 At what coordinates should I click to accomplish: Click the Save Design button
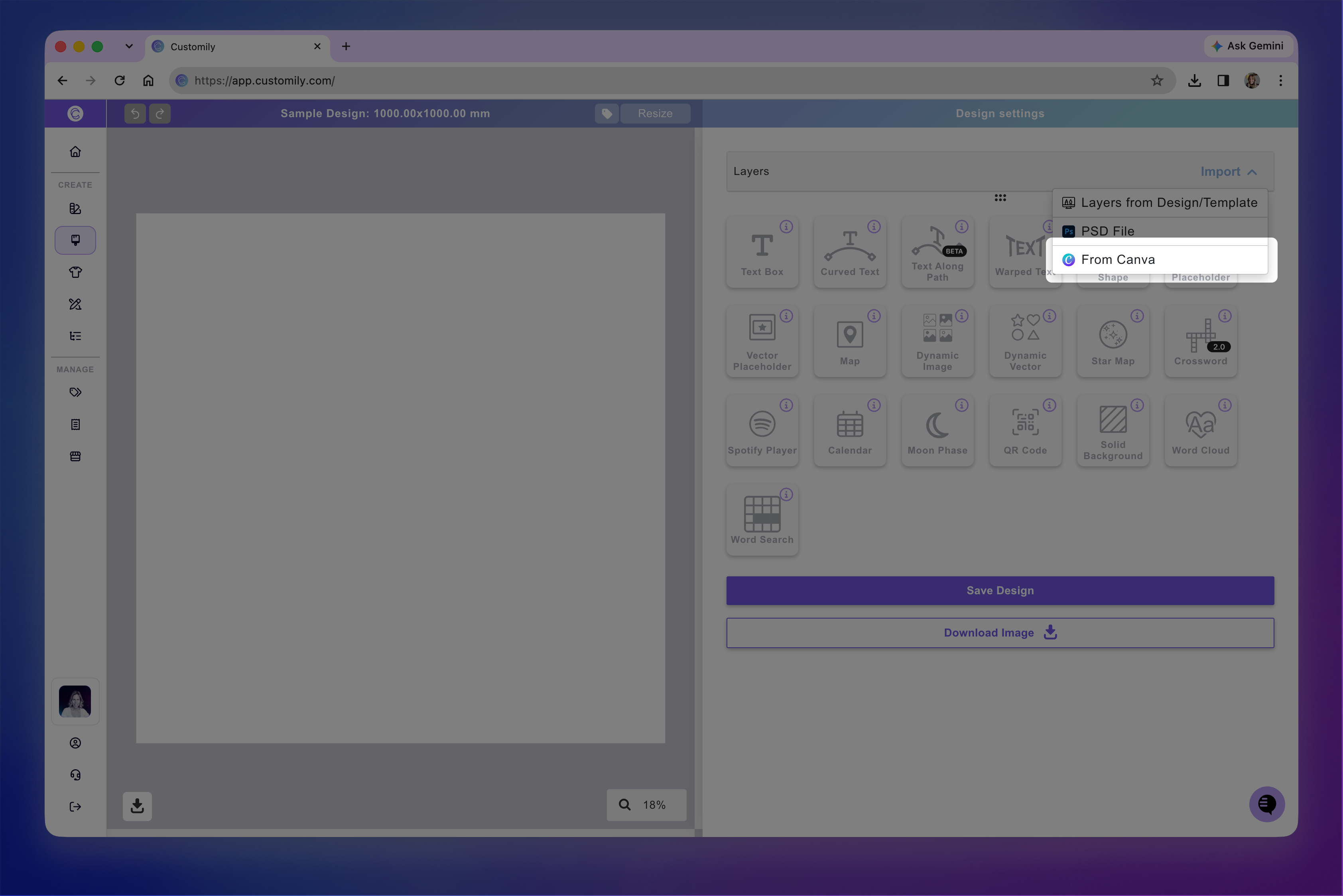tap(1000, 590)
